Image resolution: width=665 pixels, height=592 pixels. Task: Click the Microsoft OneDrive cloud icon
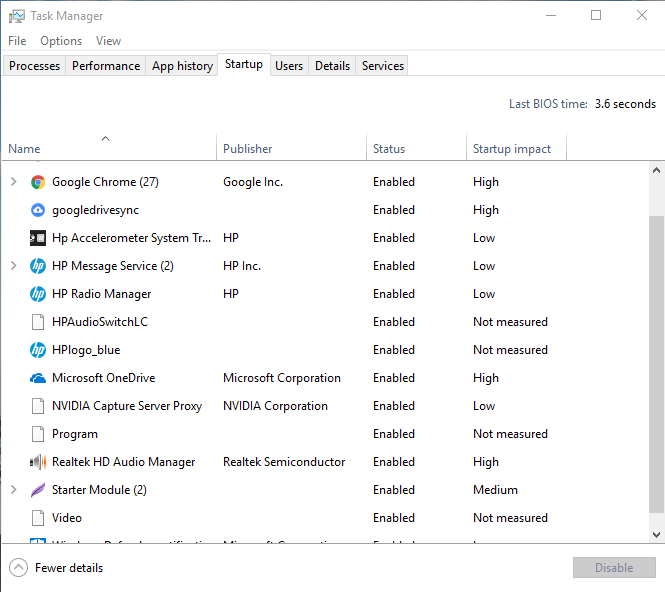tap(38, 378)
